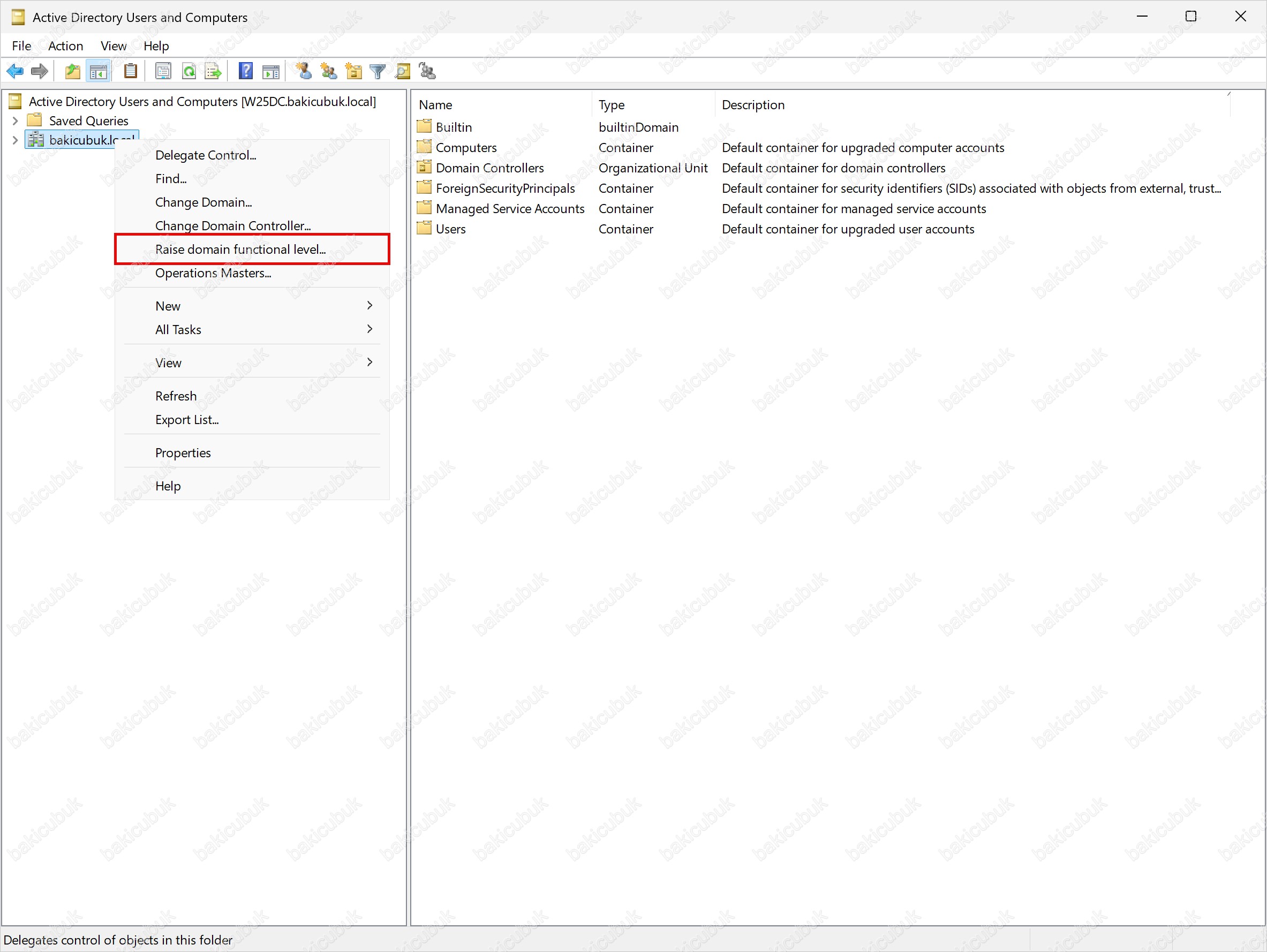
Task: Maximize the Active Directory window
Action: [x=1191, y=16]
